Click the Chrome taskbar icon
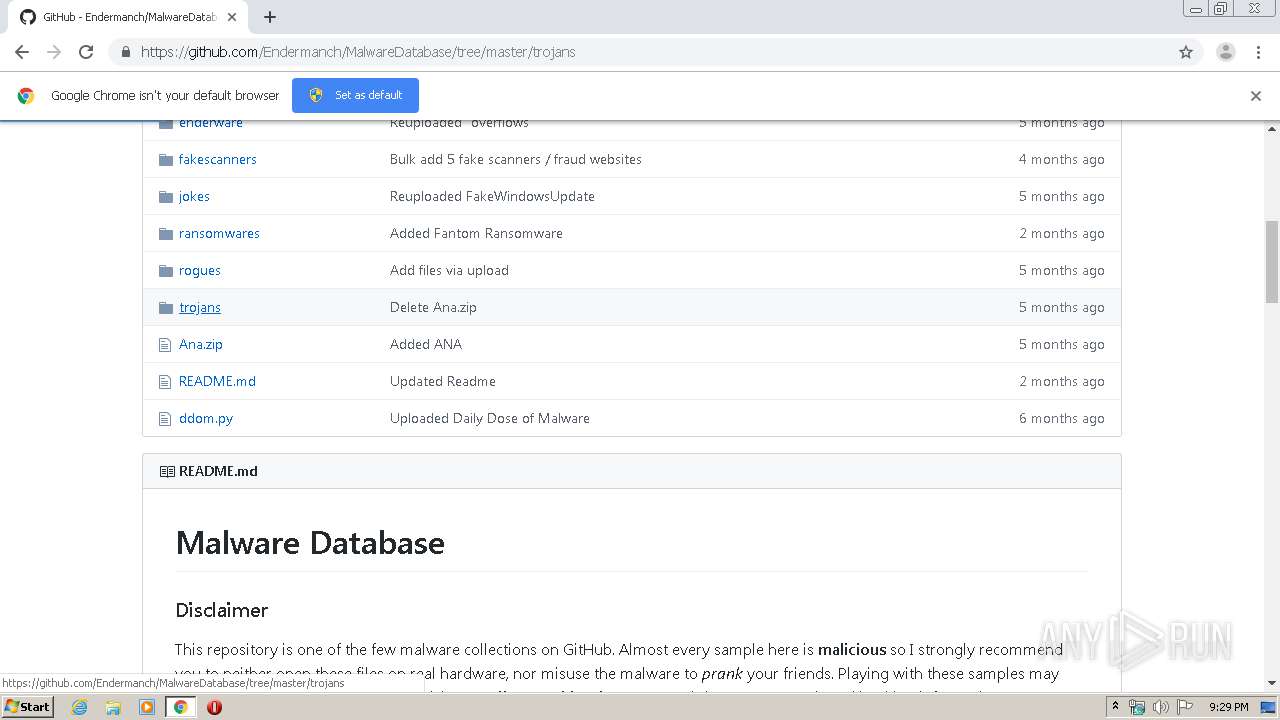Screen dimensions: 1280x720 [x=181, y=707]
